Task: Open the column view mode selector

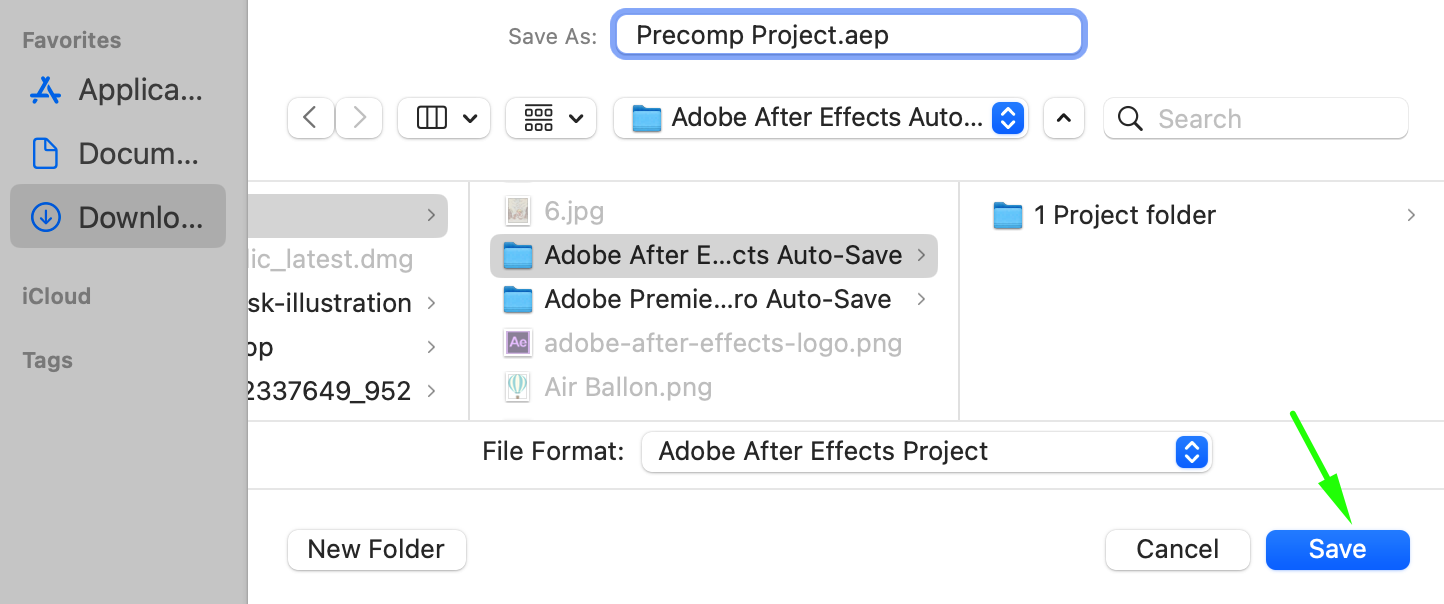Action: pos(444,118)
